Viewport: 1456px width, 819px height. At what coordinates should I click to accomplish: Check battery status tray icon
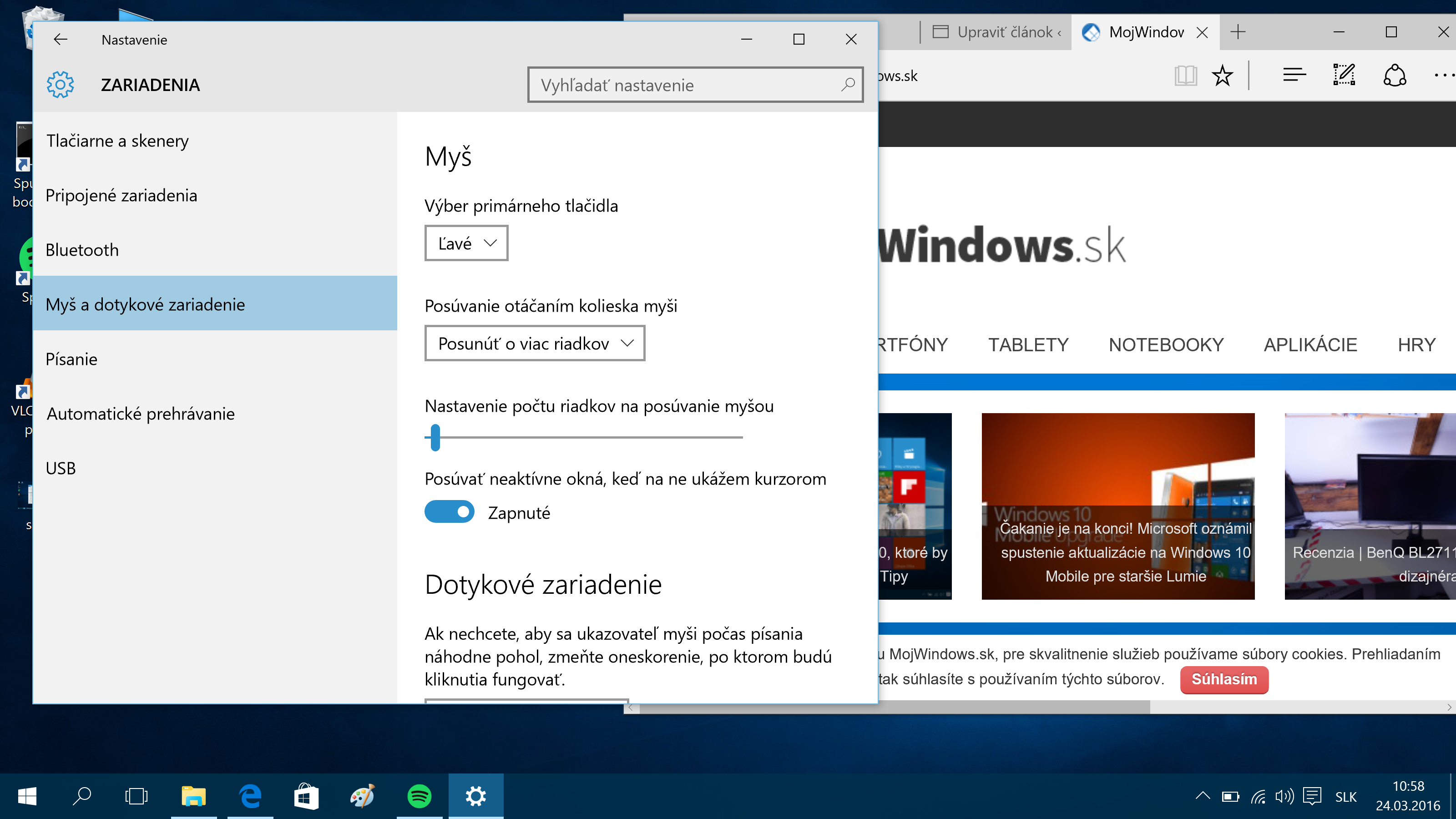pos(1230,797)
